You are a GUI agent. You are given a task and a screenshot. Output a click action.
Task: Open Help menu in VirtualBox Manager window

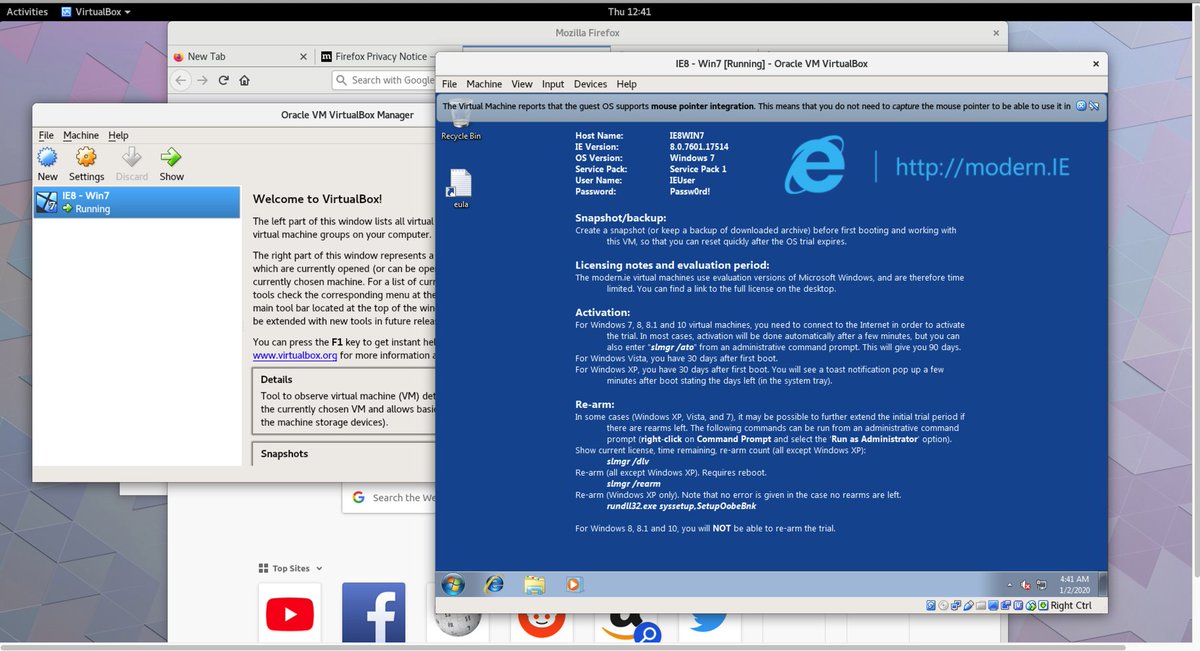click(119, 135)
